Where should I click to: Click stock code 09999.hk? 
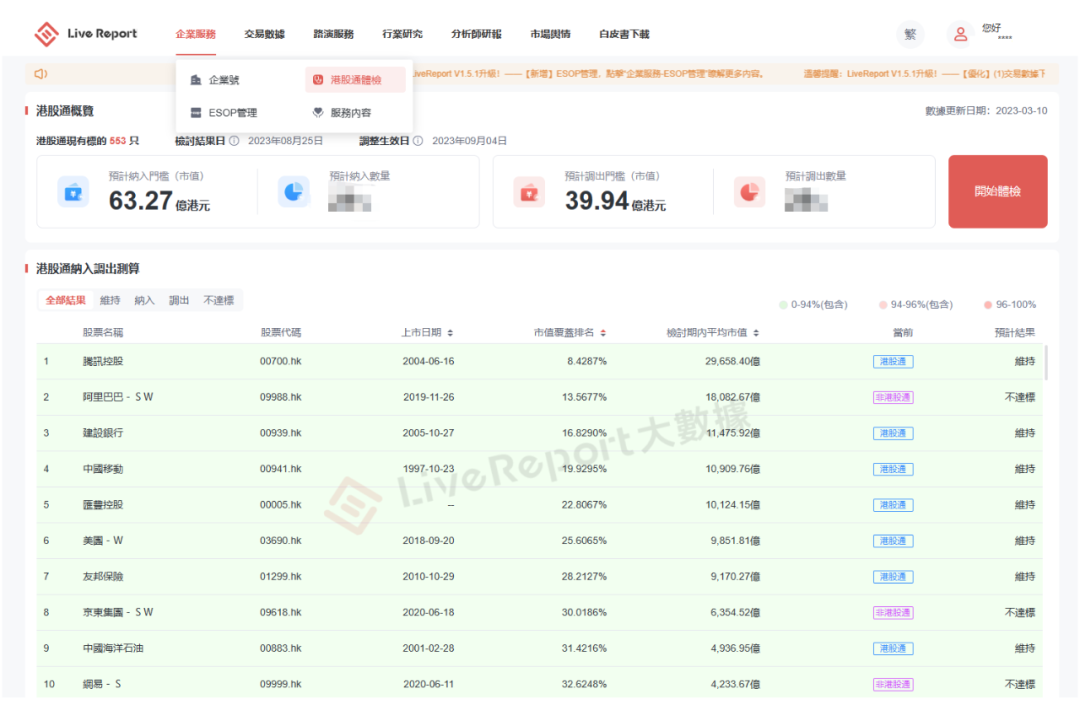coord(280,684)
